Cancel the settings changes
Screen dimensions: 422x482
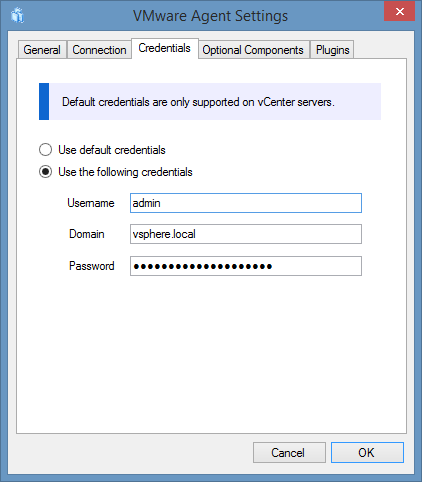pyautogui.click(x=289, y=452)
